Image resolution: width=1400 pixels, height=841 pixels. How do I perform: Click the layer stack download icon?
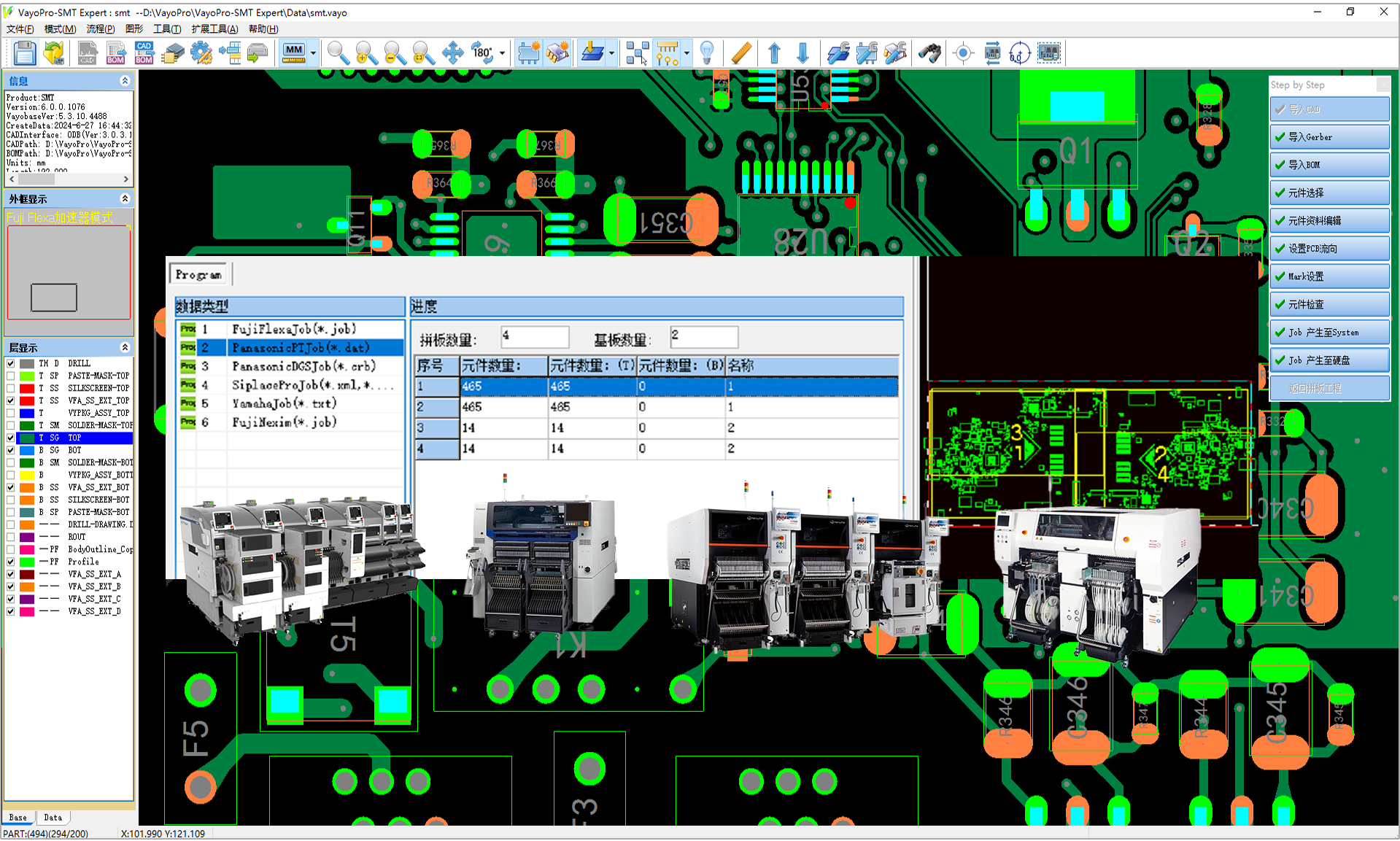(x=592, y=53)
